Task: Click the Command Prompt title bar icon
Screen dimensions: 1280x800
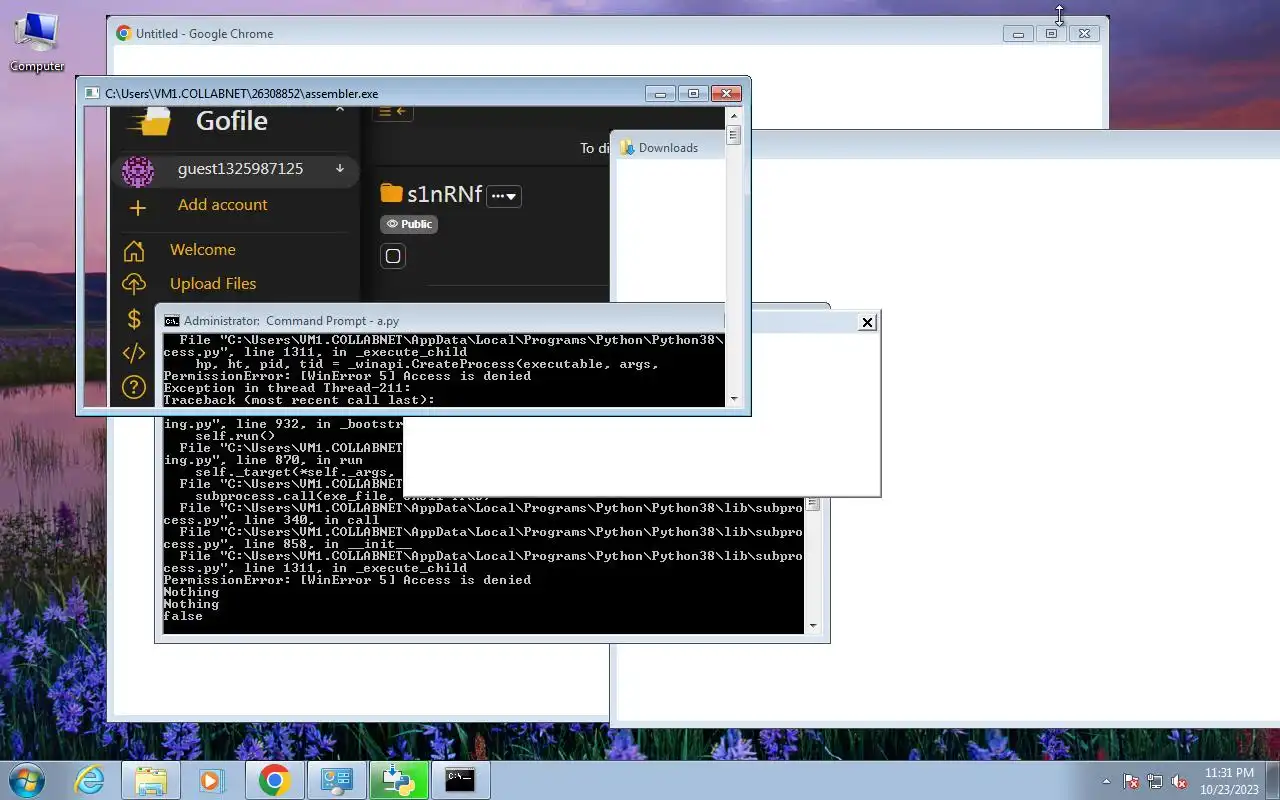Action: click(x=172, y=321)
